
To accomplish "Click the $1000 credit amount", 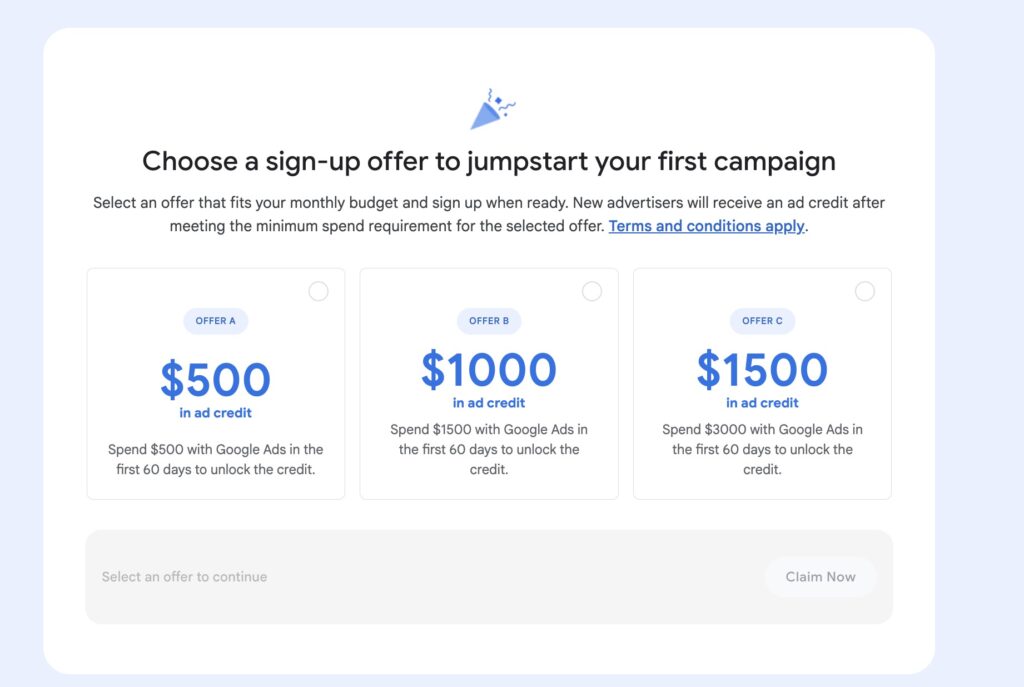I will [489, 370].
